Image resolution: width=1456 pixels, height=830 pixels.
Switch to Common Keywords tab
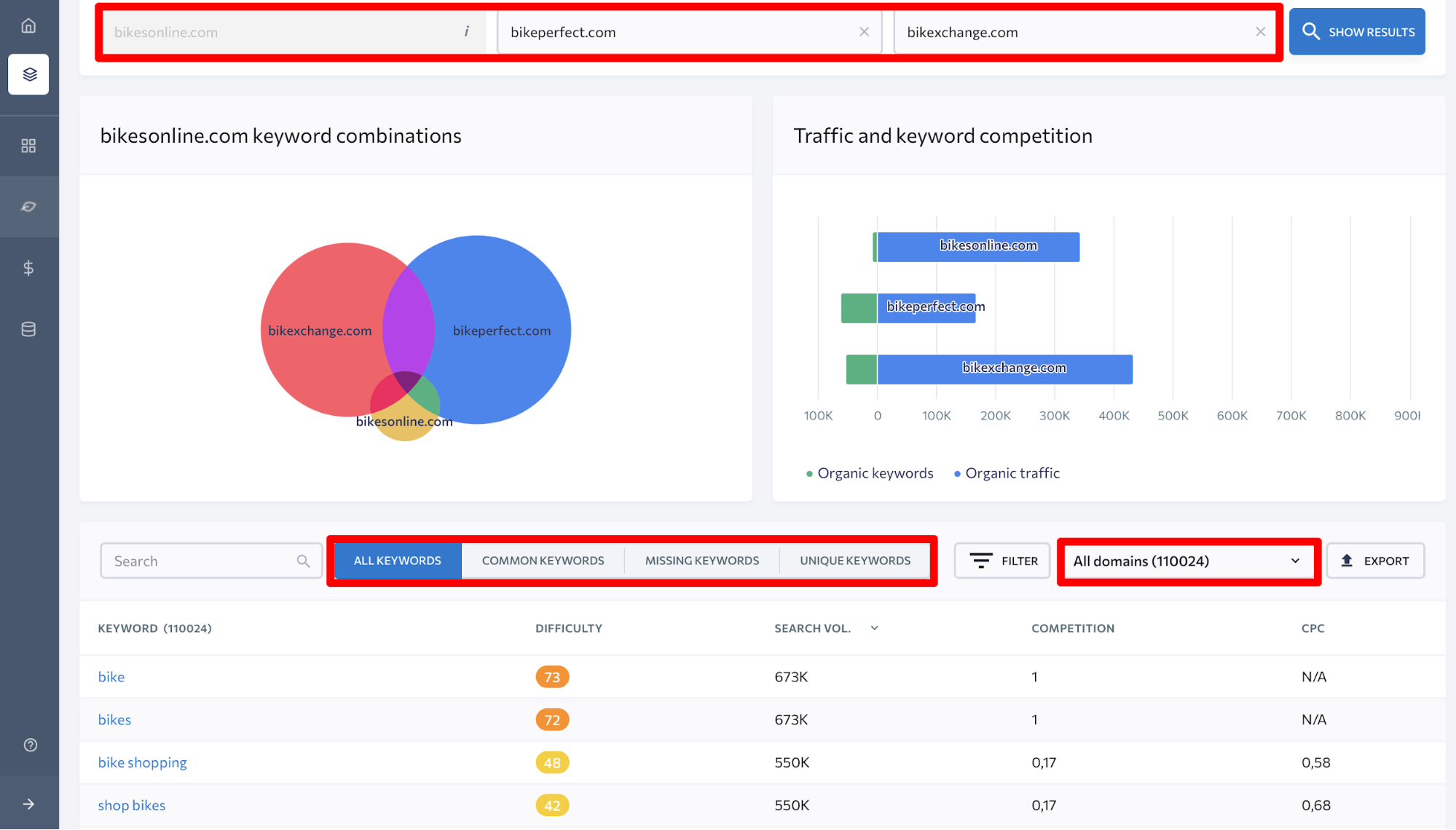[543, 561]
